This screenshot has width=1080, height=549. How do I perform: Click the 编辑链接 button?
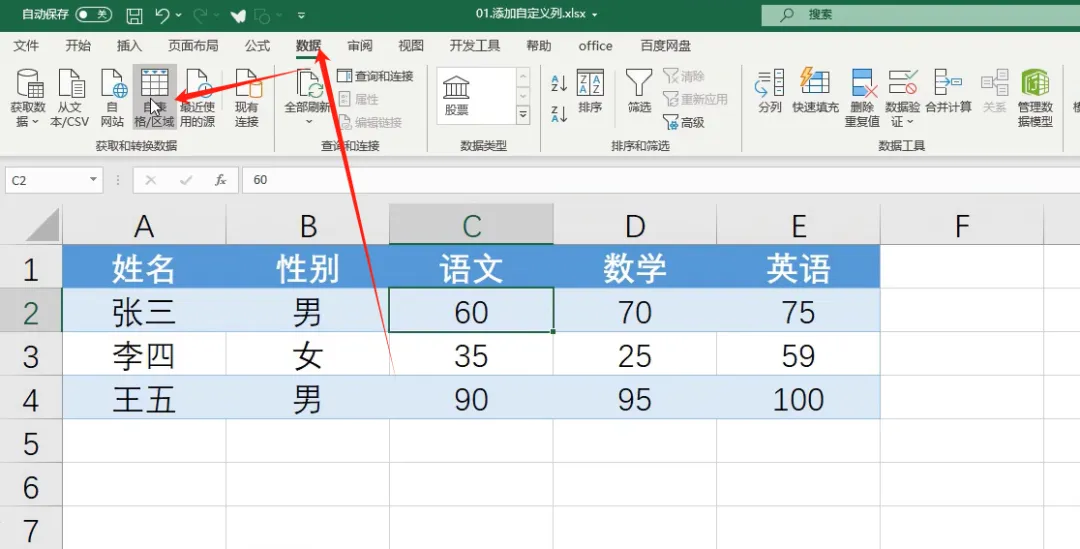(371, 123)
